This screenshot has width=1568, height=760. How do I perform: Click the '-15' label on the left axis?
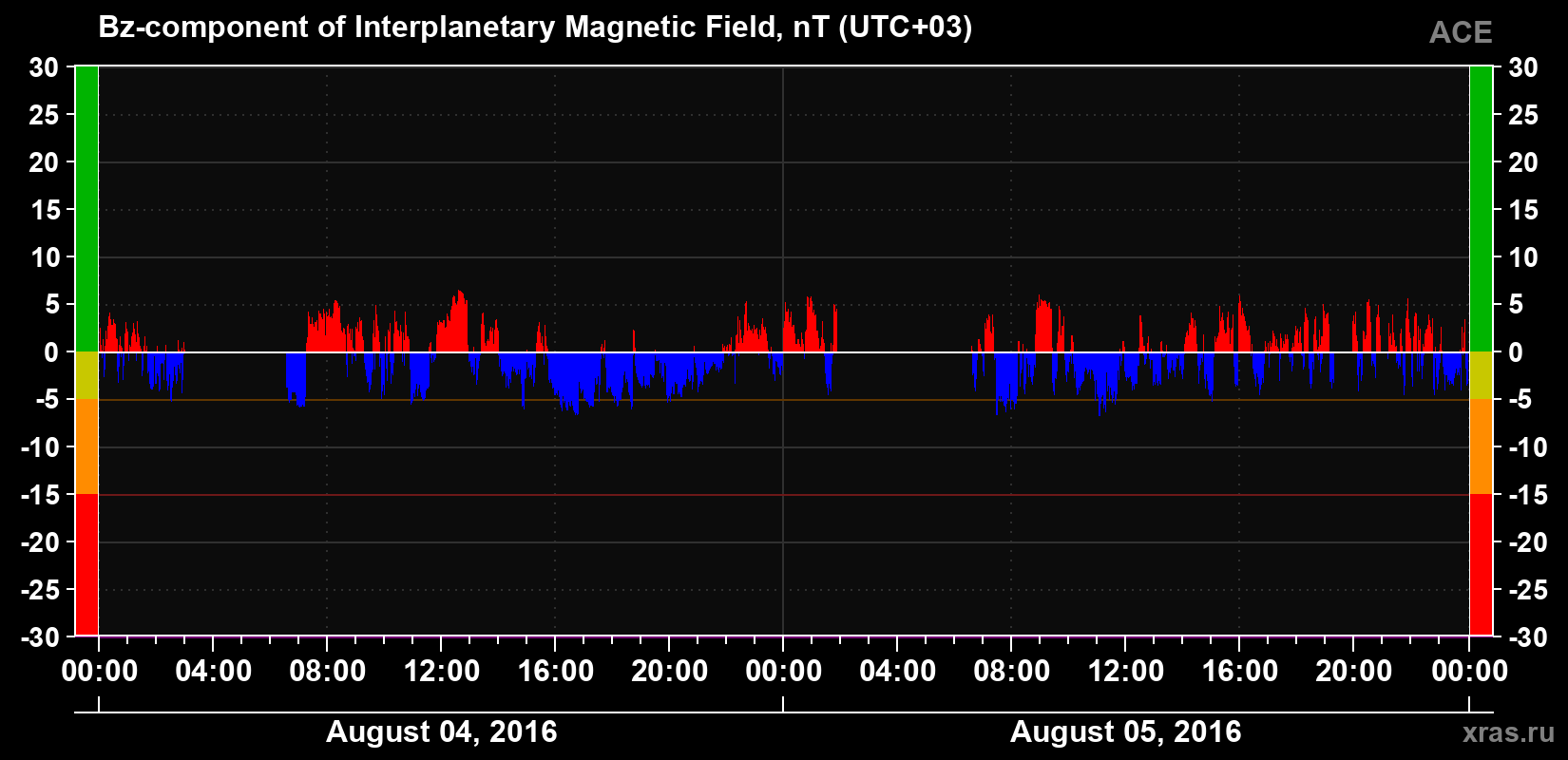[40, 495]
